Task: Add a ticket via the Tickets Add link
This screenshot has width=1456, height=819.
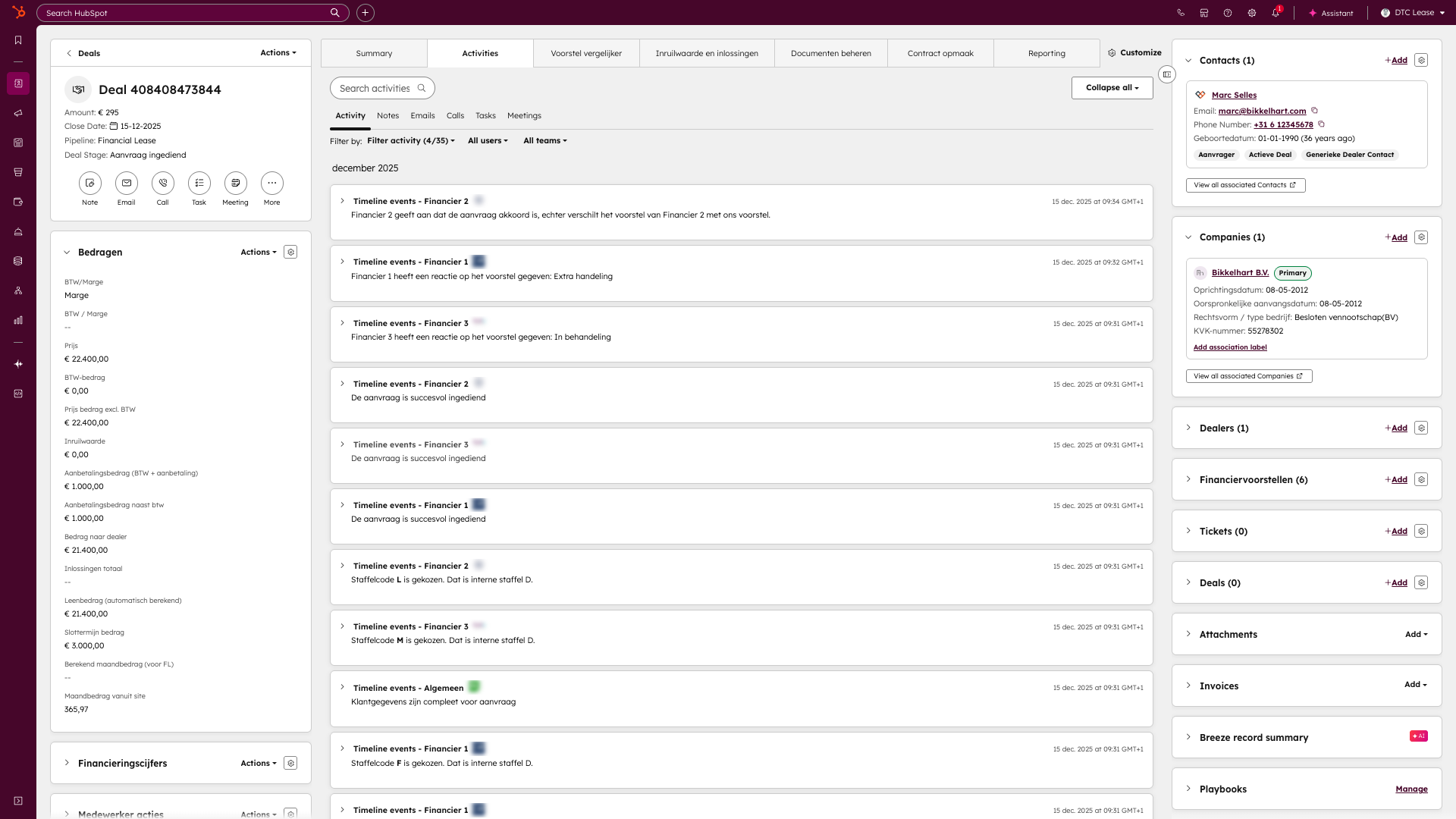Action: point(1399,531)
